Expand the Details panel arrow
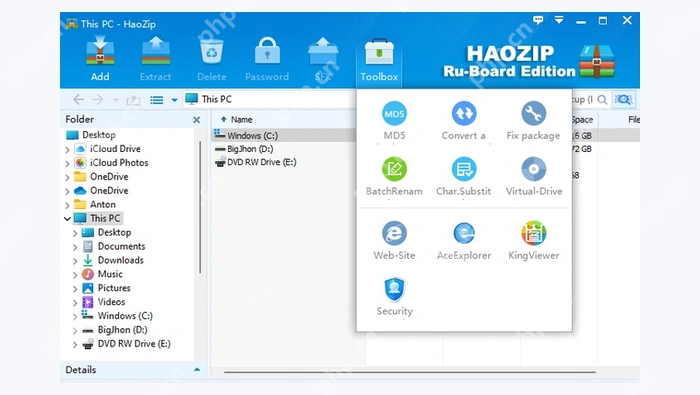This screenshot has width=700, height=395. click(197, 370)
